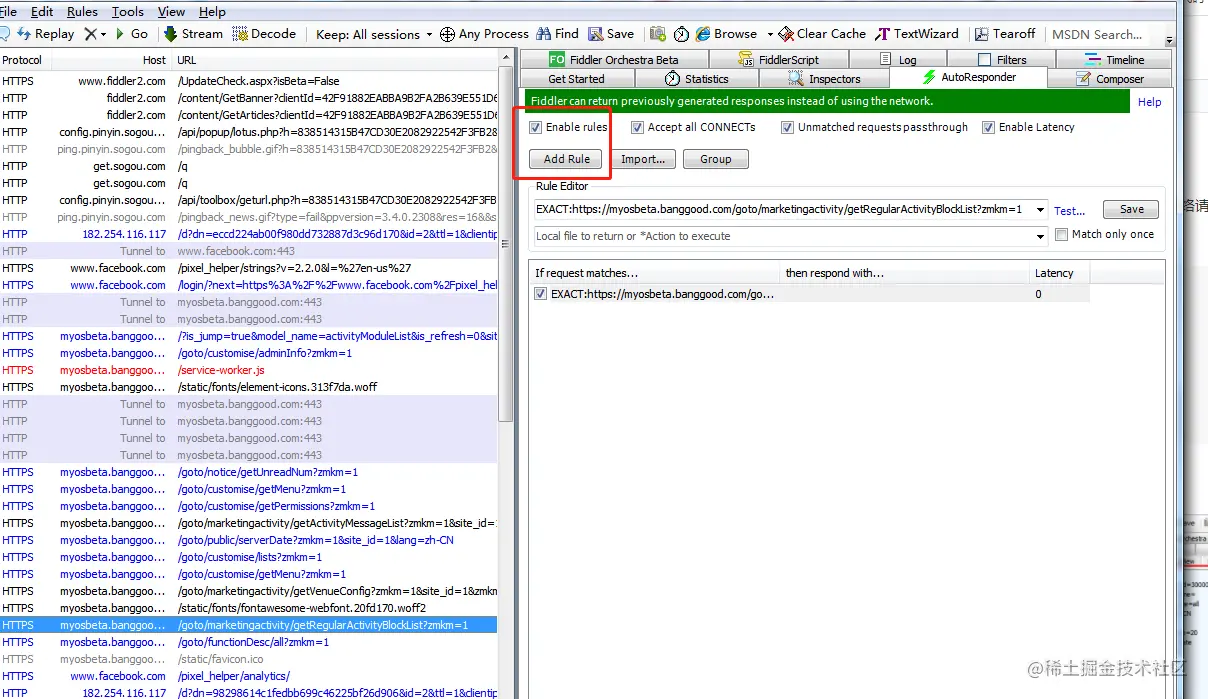
Task: Switch to the Timeline tab
Action: click(x=1115, y=60)
